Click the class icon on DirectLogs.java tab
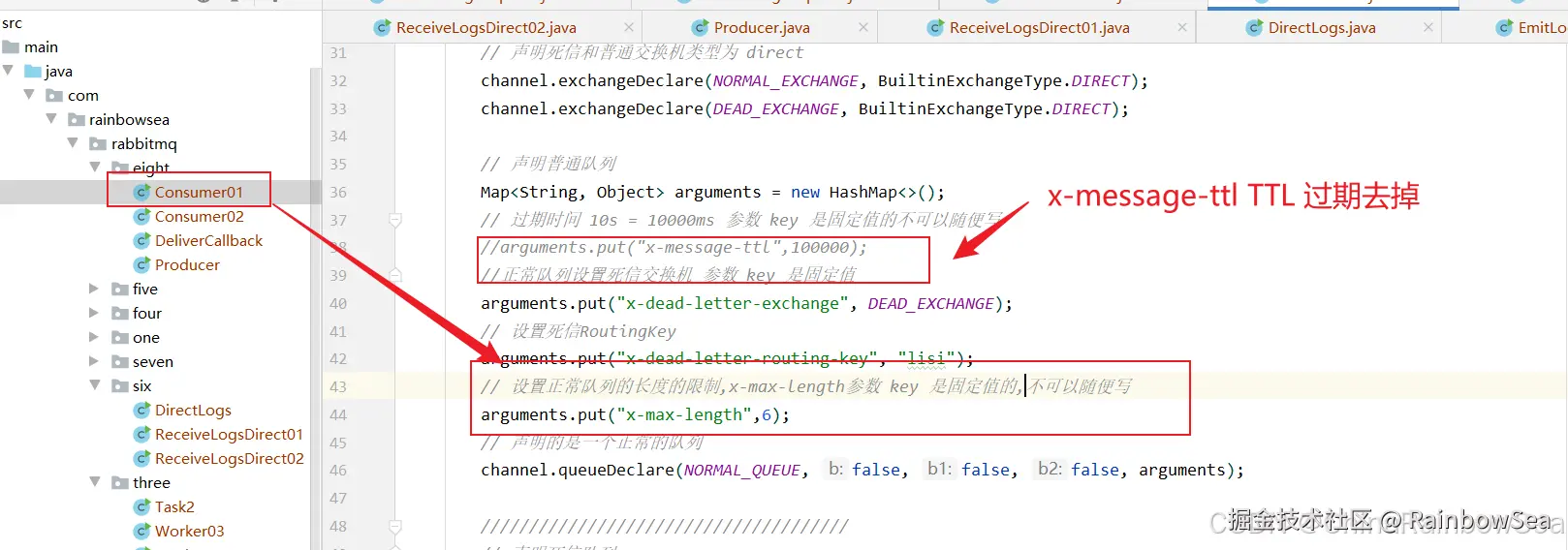Image resolution: width=1568 pixels, height=550 pixels. pyautogui.click(x=1254, y=28)
